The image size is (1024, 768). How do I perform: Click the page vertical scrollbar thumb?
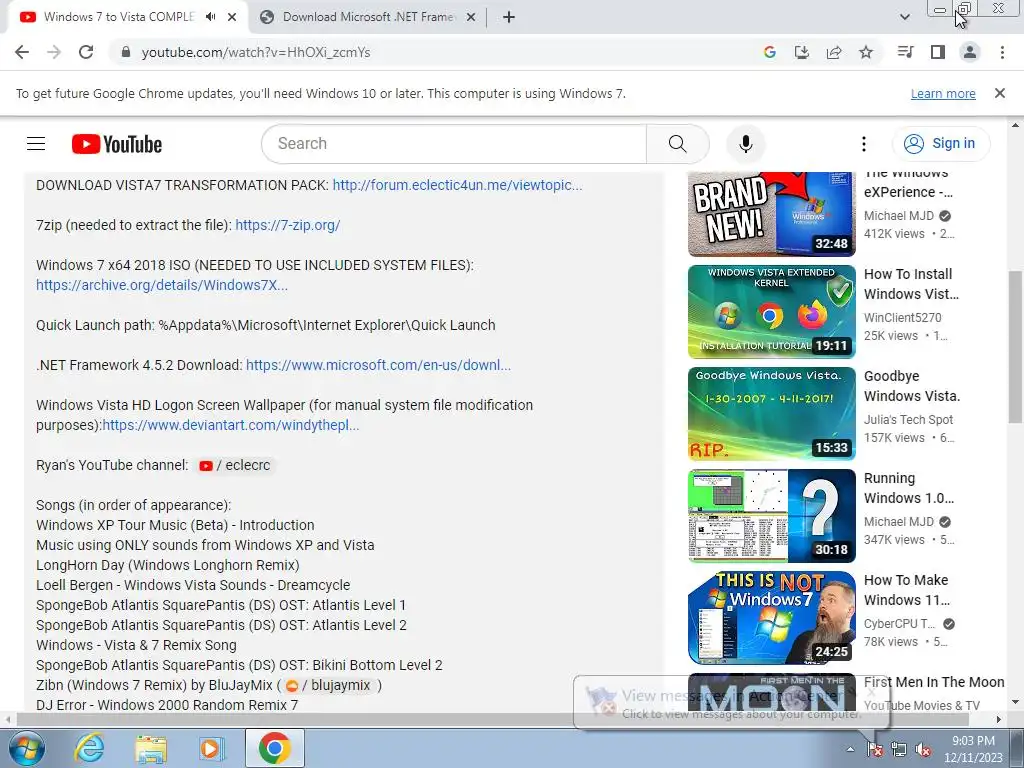1015,346
